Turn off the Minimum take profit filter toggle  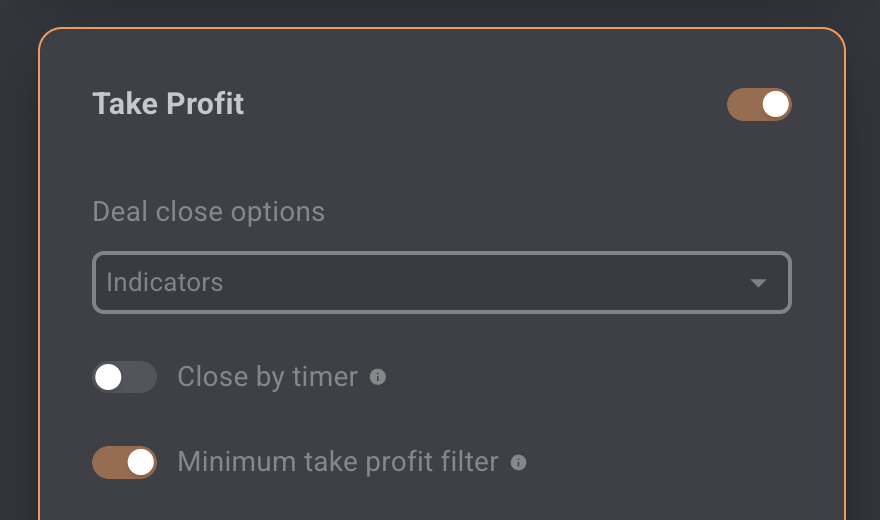[x=125, y=462]
